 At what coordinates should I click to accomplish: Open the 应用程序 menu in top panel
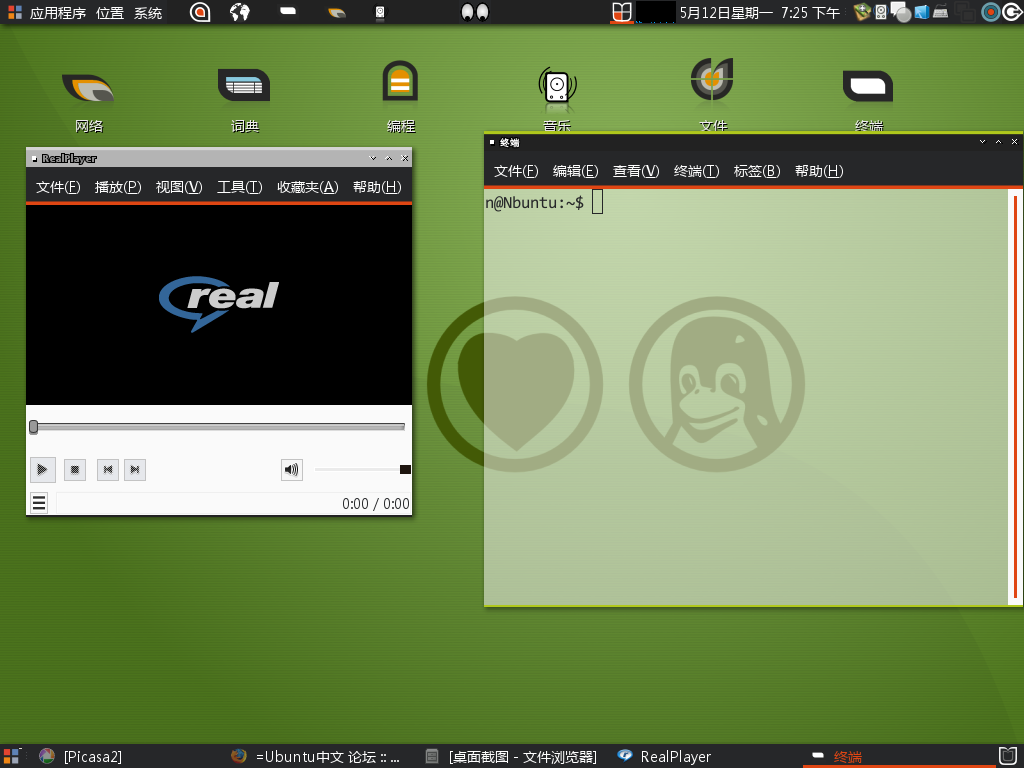58,13
